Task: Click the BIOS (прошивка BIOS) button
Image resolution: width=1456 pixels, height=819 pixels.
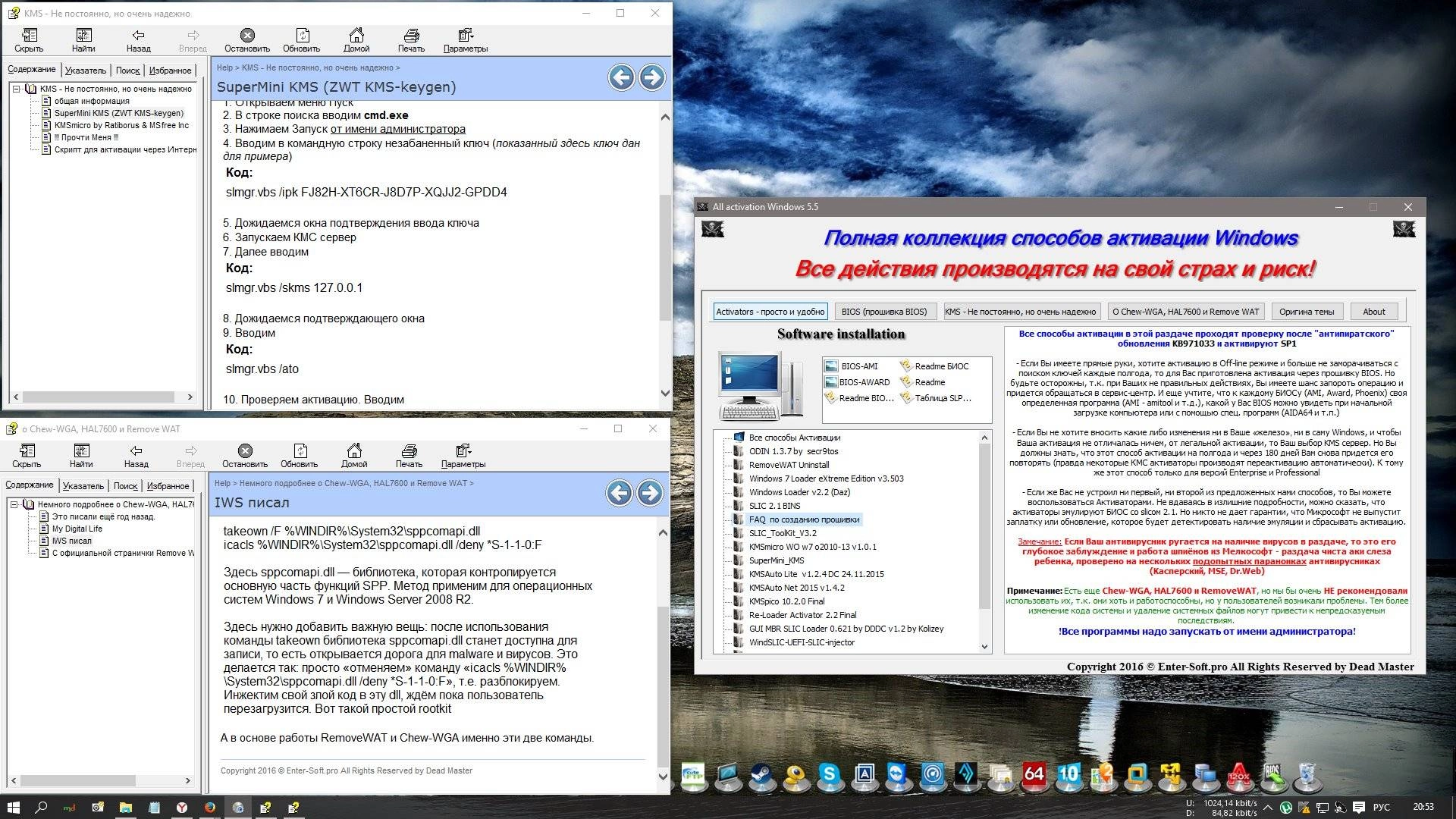Action: click(x=884, y=312)
